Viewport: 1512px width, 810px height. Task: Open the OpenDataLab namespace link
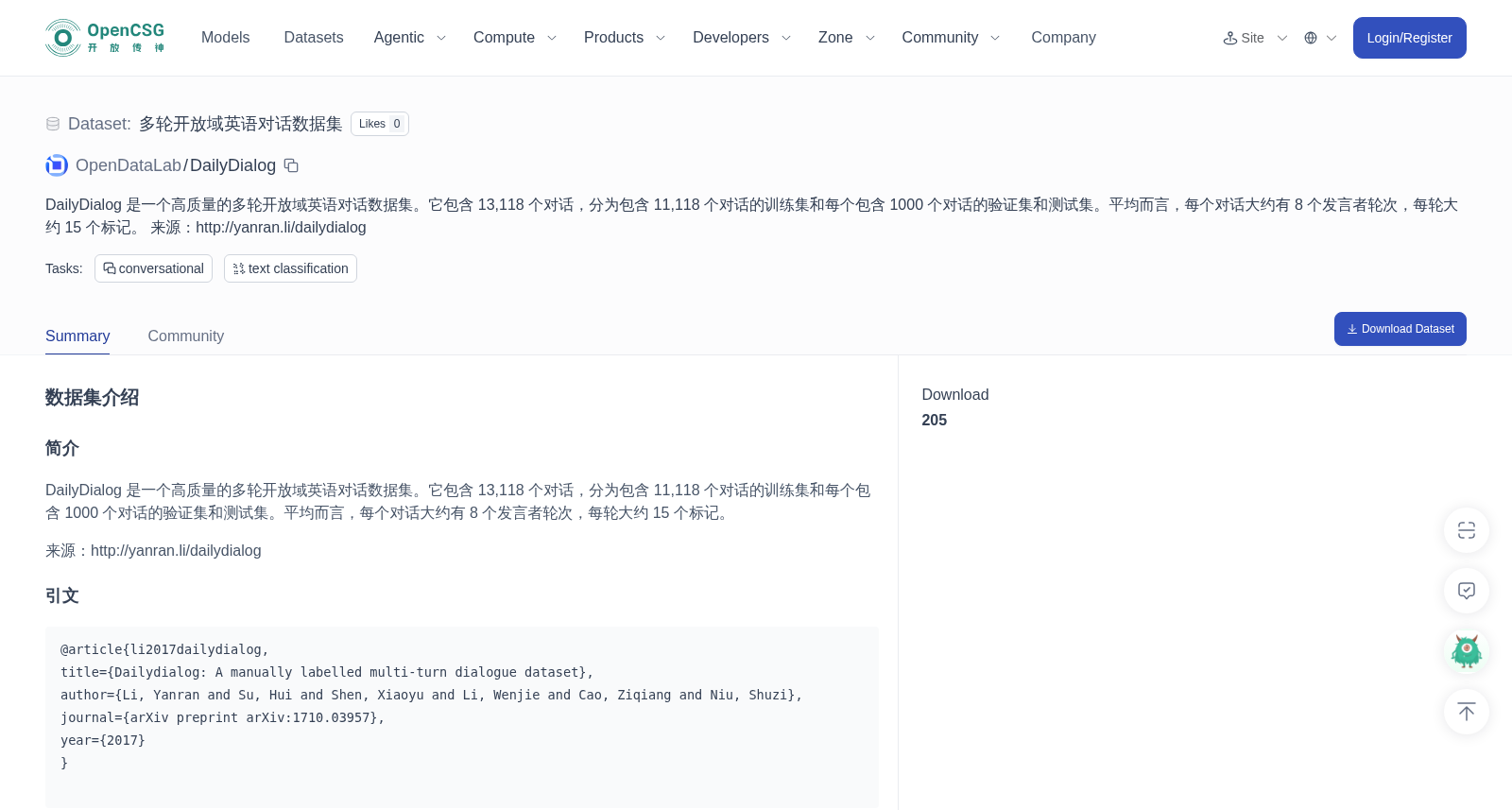129,165
